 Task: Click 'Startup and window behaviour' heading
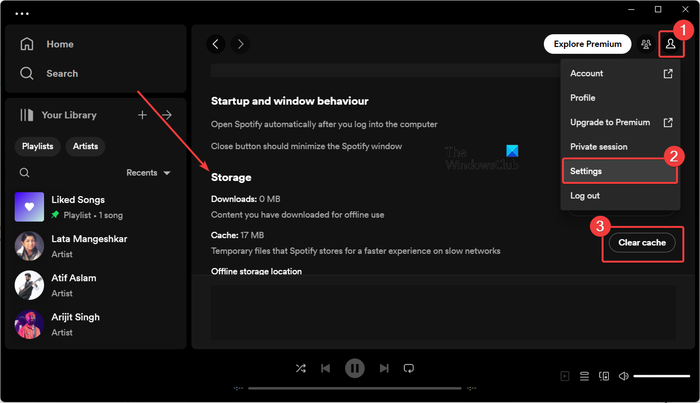pyautogui.click(x=290, y=101)
